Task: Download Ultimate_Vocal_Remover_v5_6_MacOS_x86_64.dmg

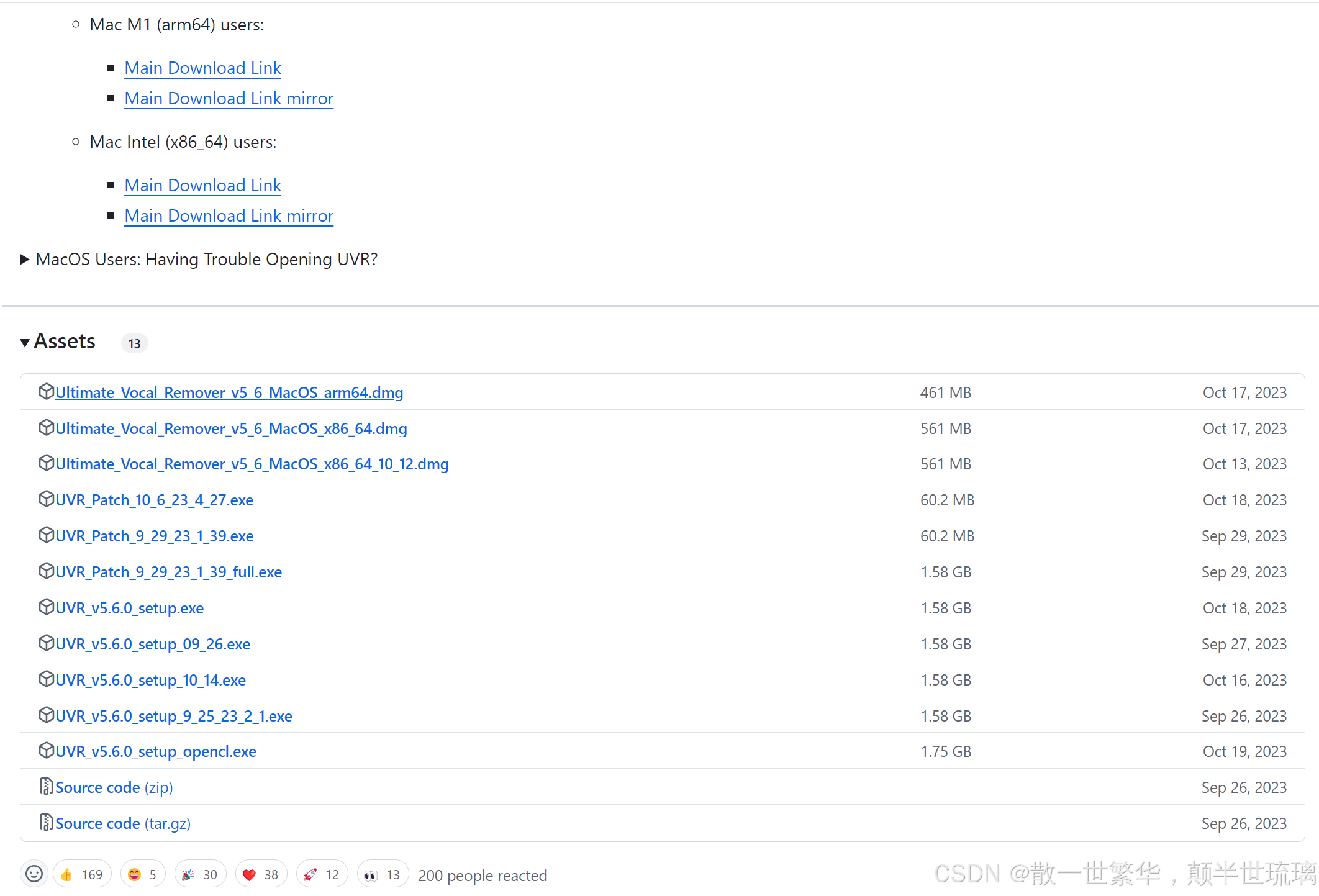Action: point(231,428)
